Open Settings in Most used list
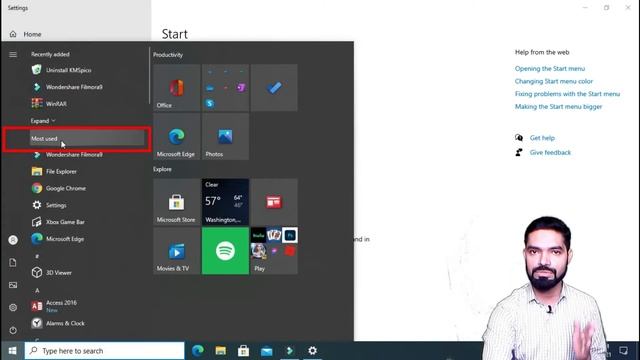Viewport: 640px width, 360px height. pos(87,205)
